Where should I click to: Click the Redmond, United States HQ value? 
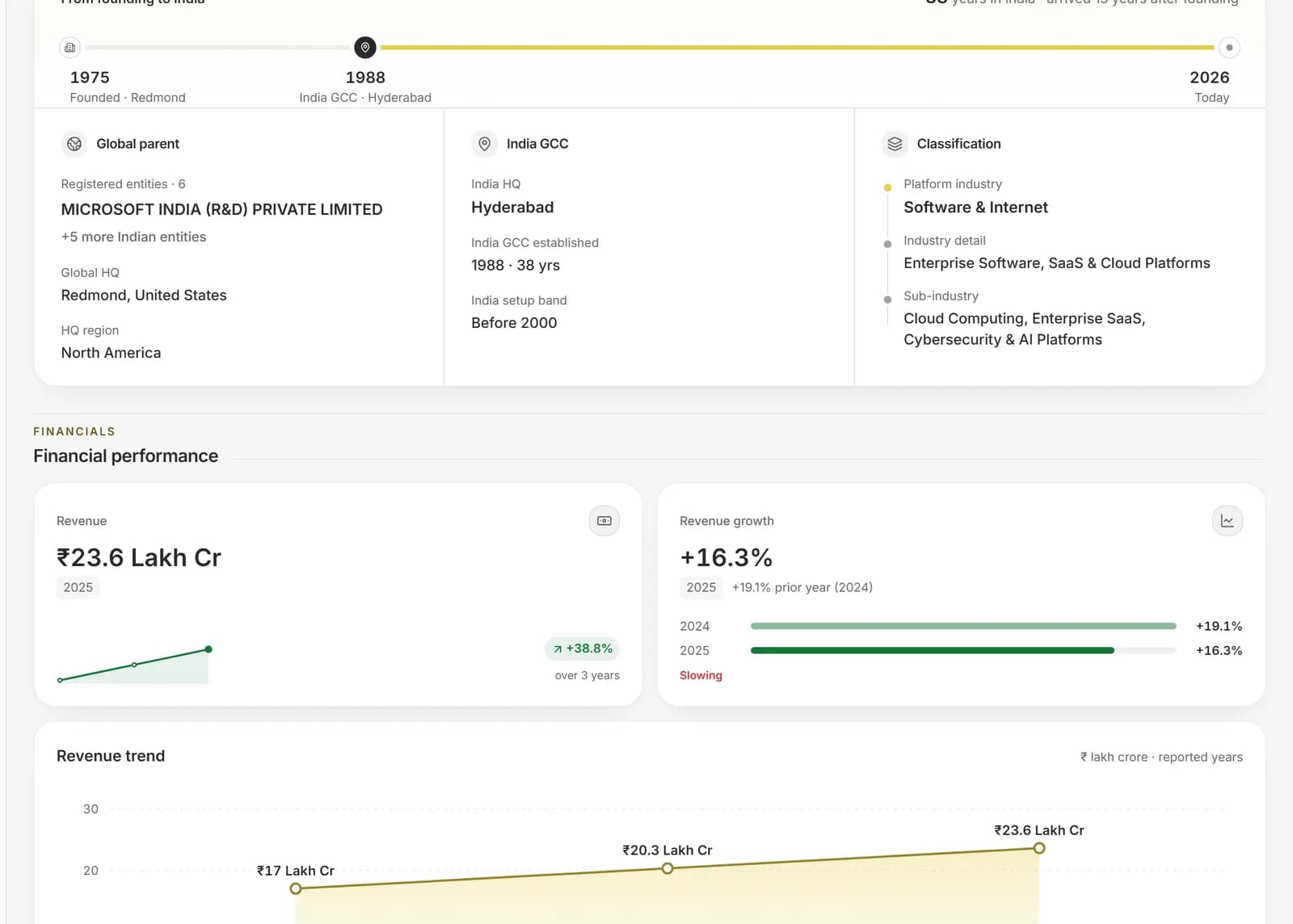click(x=144, y=296)
